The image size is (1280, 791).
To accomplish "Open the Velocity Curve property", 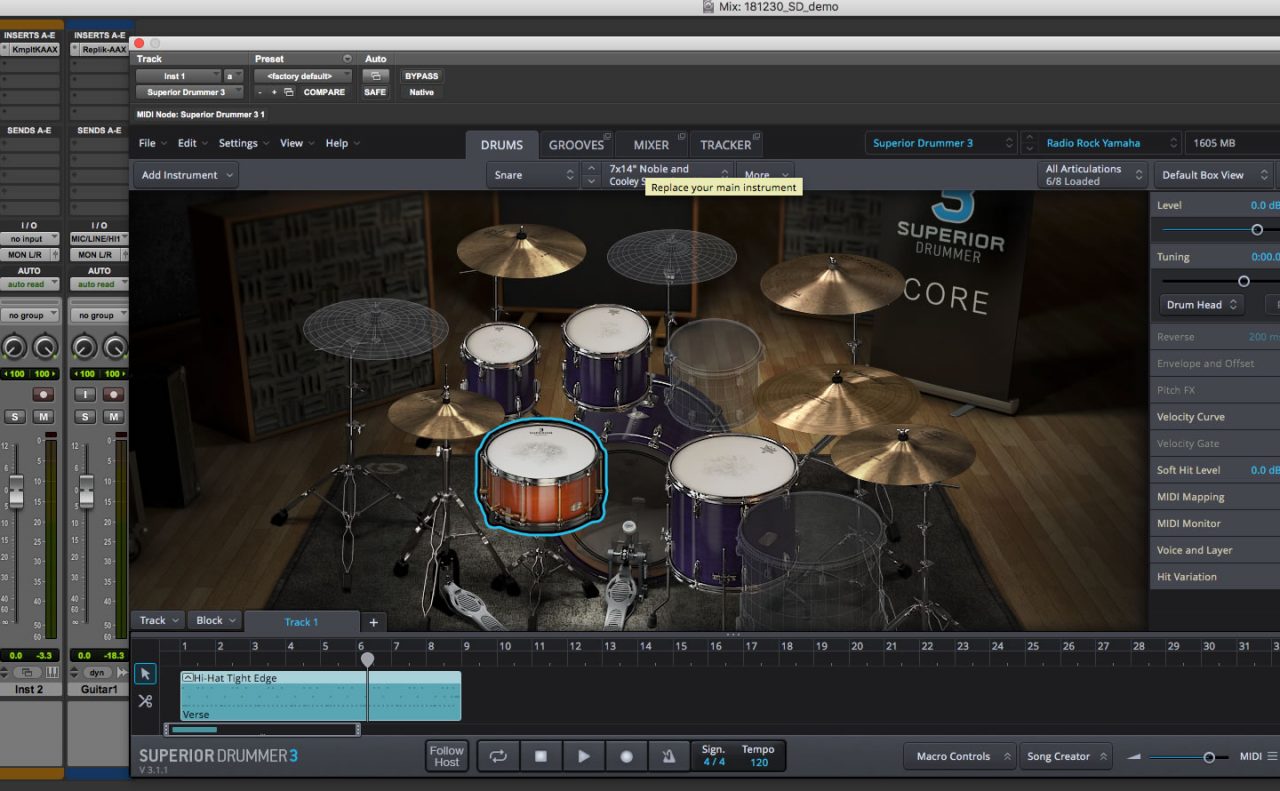I will [x=1215, y=417].
